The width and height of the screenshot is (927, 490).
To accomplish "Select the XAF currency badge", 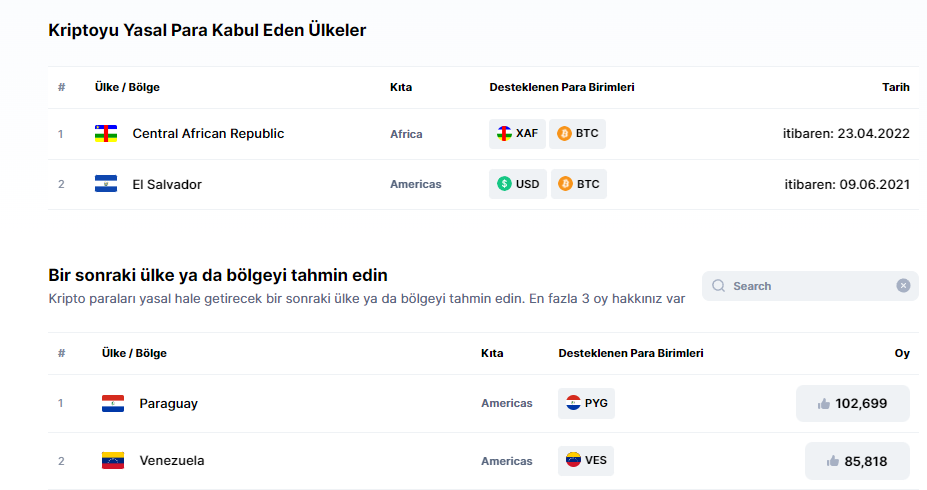I will coord(517,134).
